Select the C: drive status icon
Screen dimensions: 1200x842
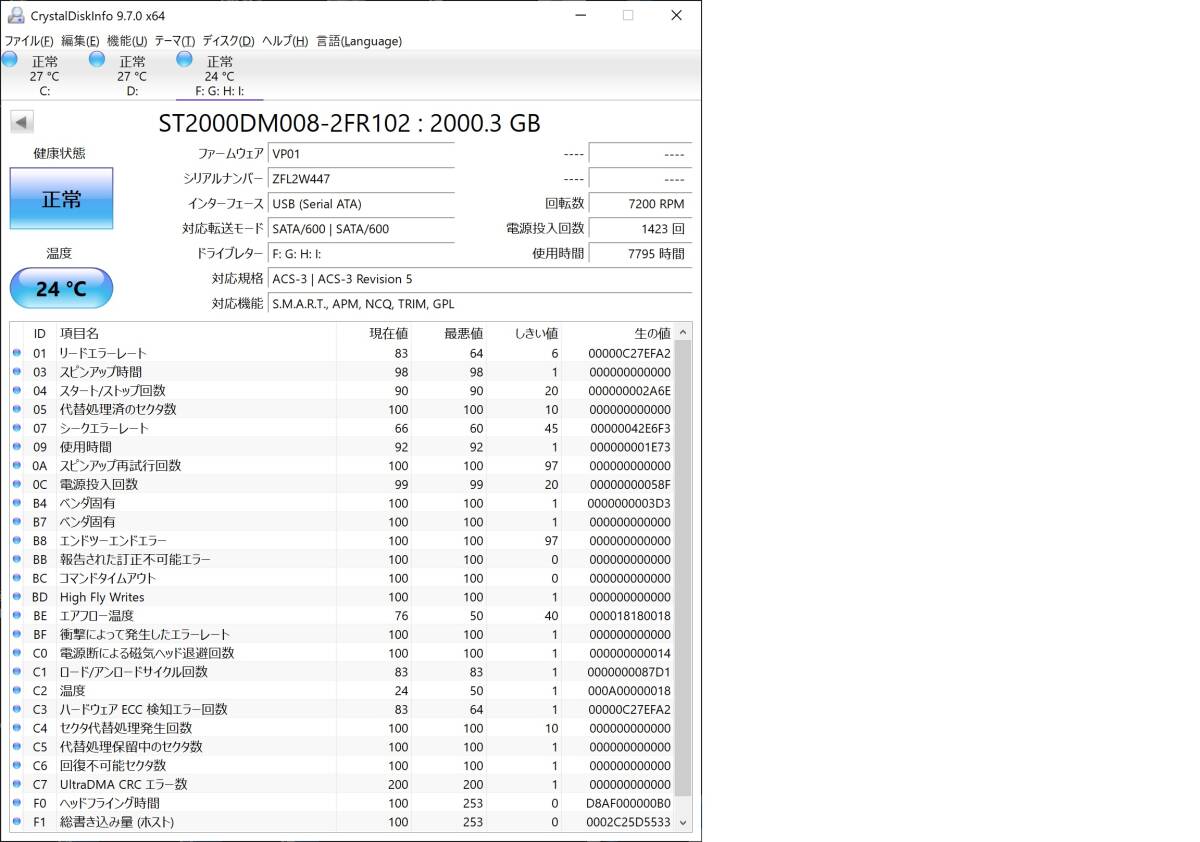coord(10,60)
